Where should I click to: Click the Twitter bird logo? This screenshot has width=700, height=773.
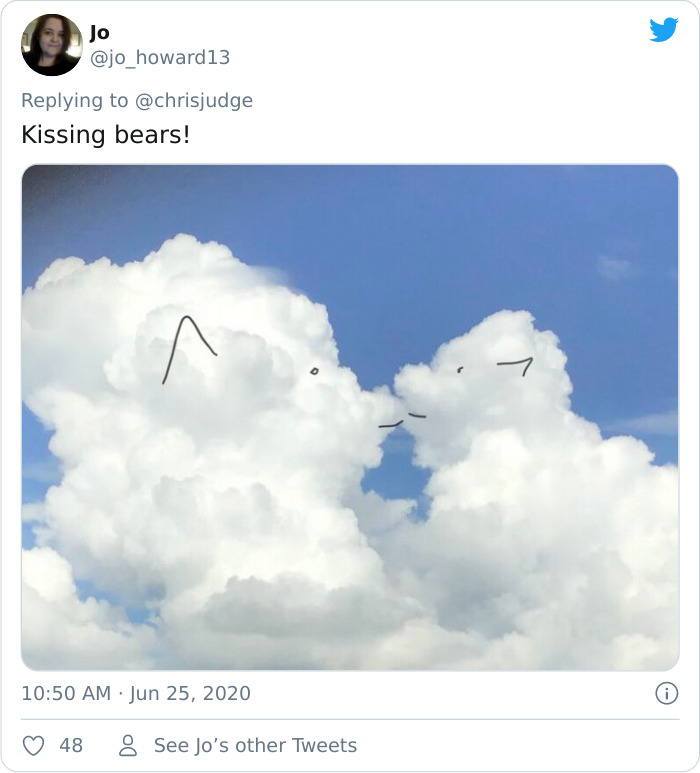663,30
